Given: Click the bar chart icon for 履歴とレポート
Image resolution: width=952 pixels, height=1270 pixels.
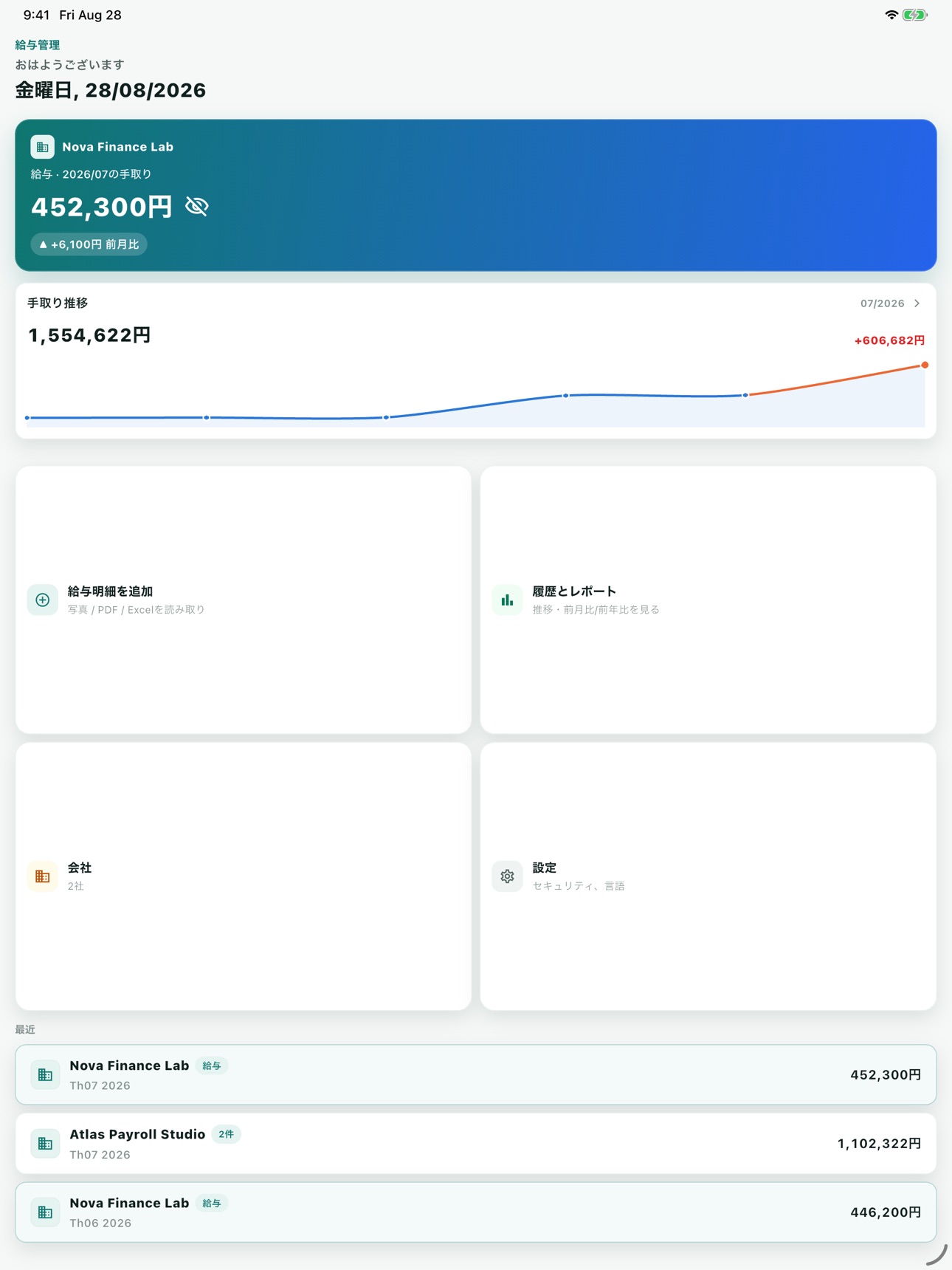Looking at the screenshot, I should pyautogui.click(x=507, y=600).
